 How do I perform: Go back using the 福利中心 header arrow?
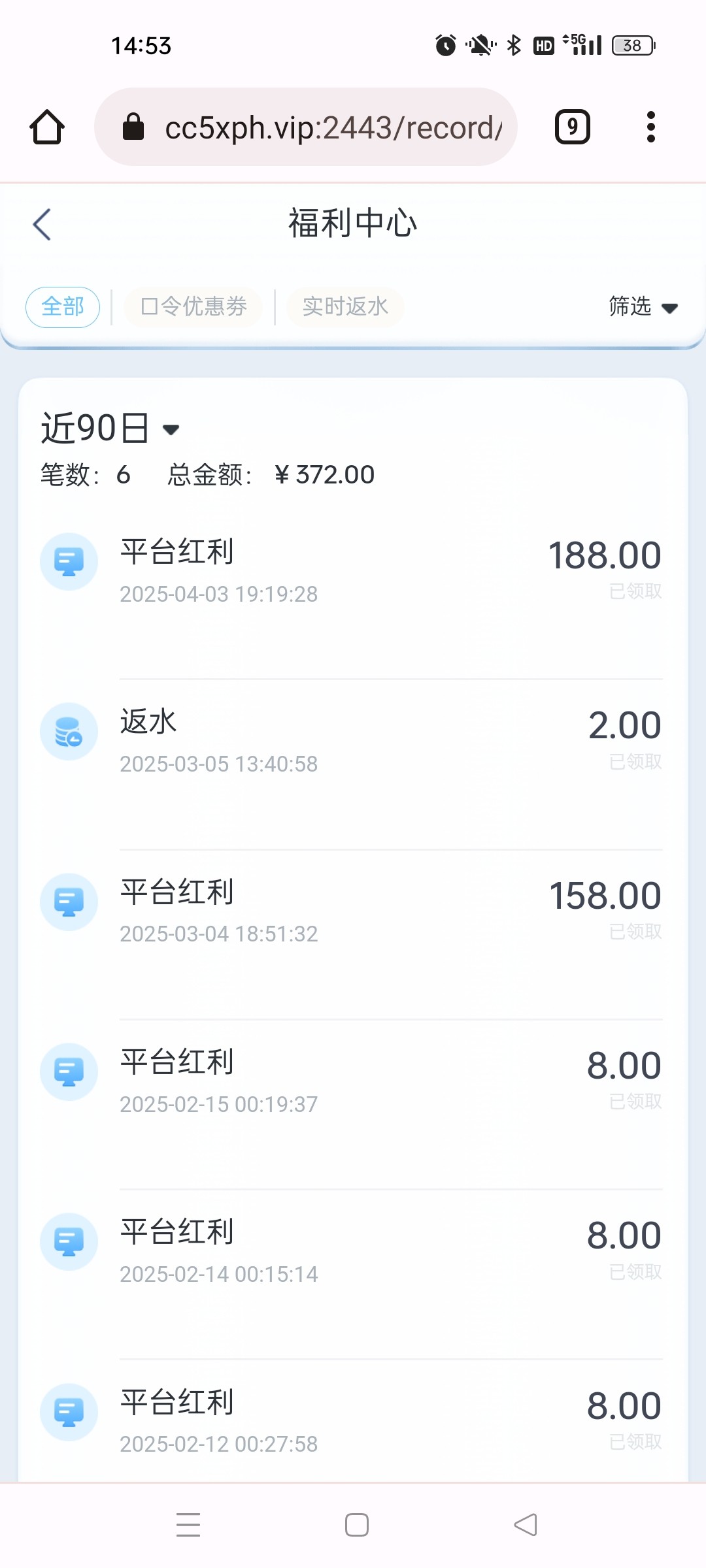[42, 225]
